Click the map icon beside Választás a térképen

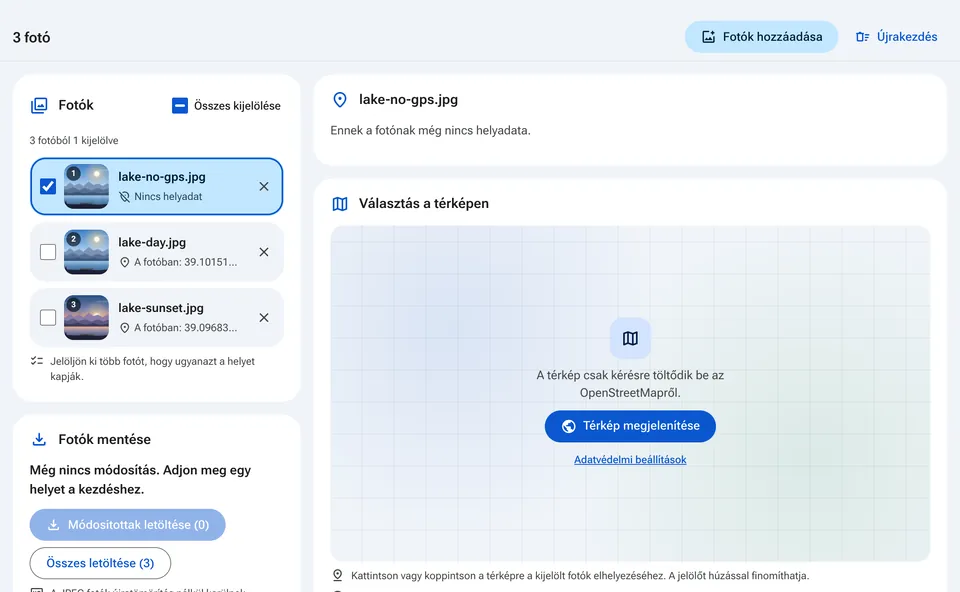click(340, 204)
